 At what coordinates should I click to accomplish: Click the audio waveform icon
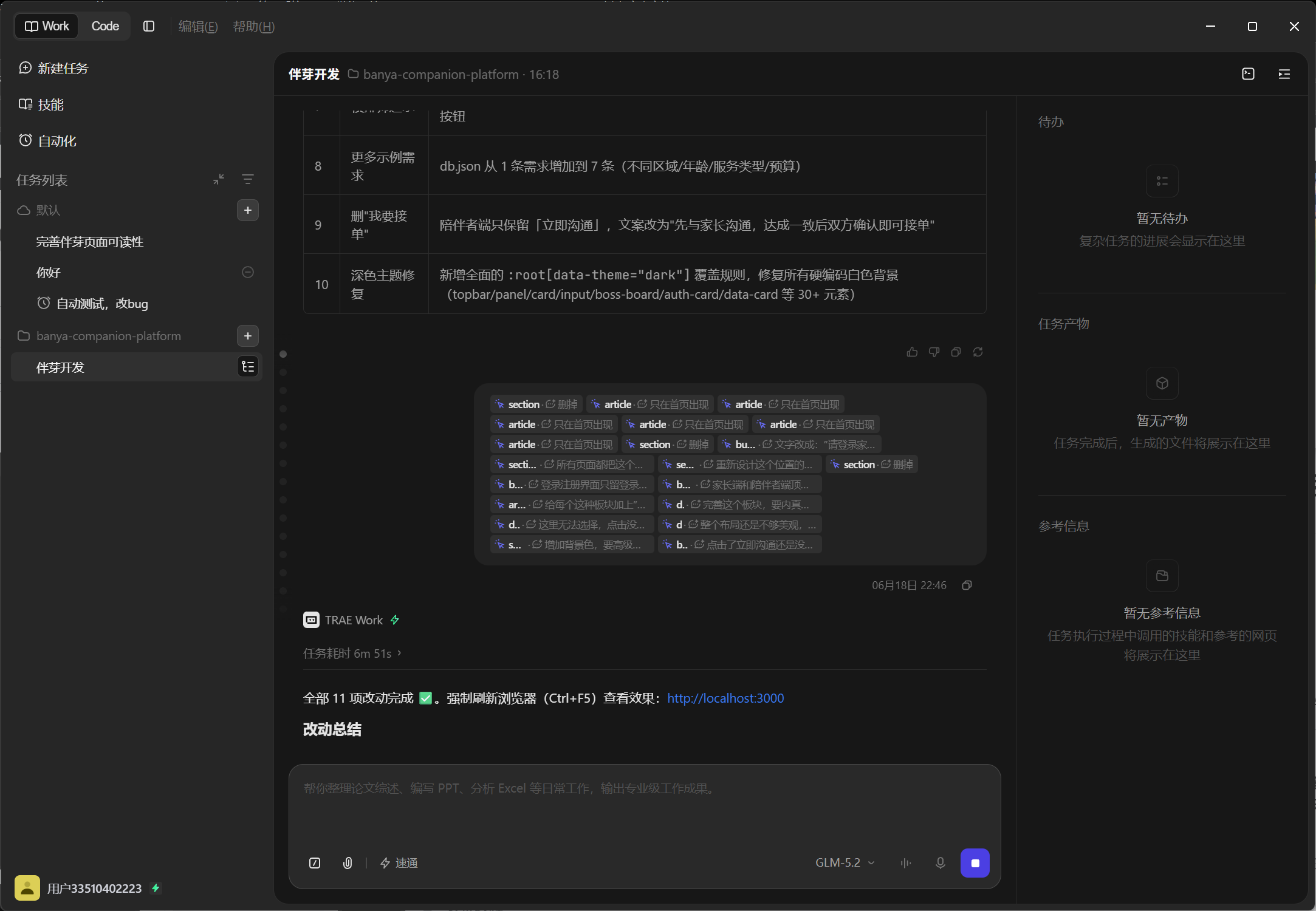pos(906,863)
